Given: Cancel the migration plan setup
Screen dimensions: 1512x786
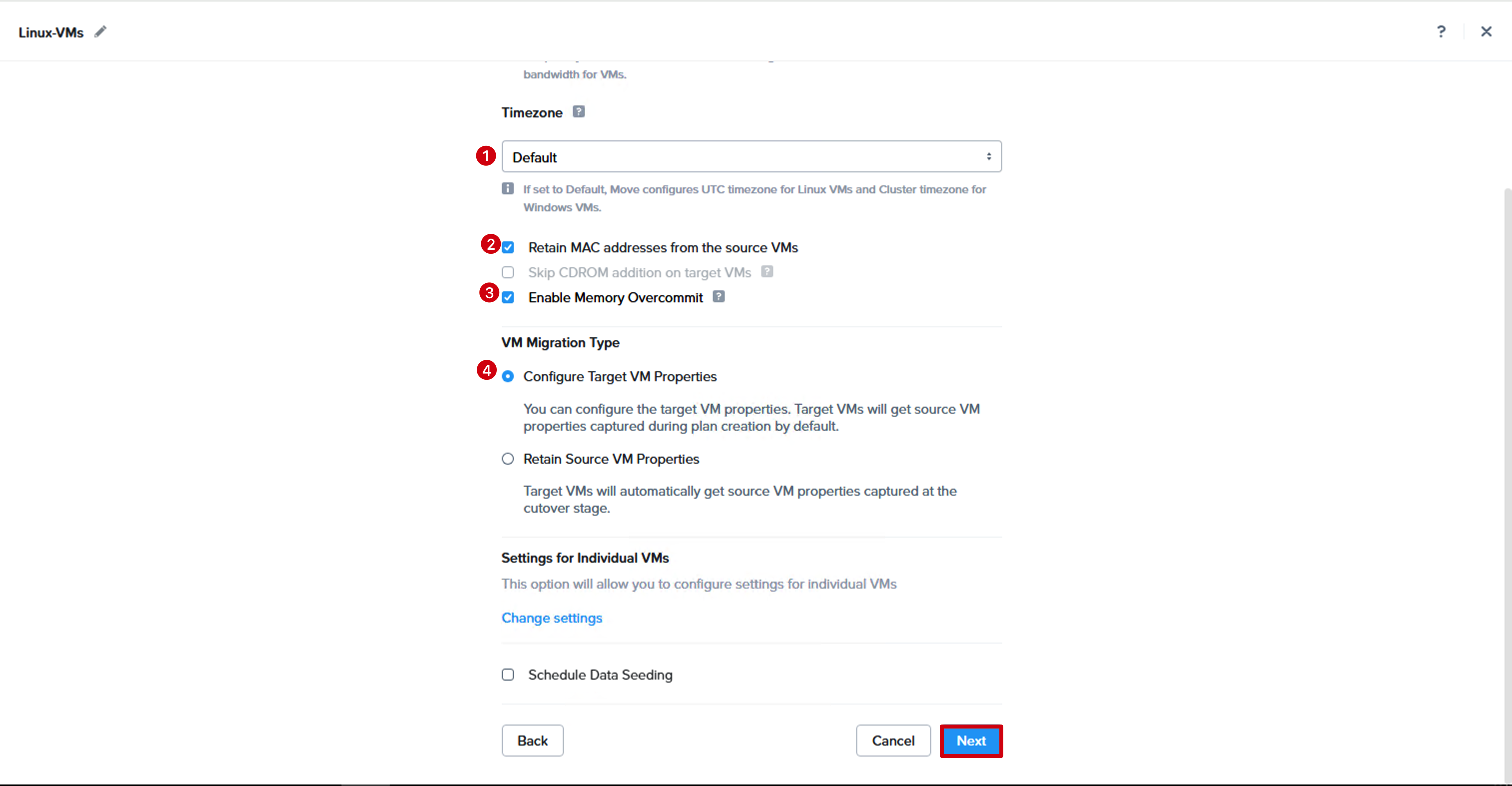Looking at the screenshot, I should click(893, 741).
